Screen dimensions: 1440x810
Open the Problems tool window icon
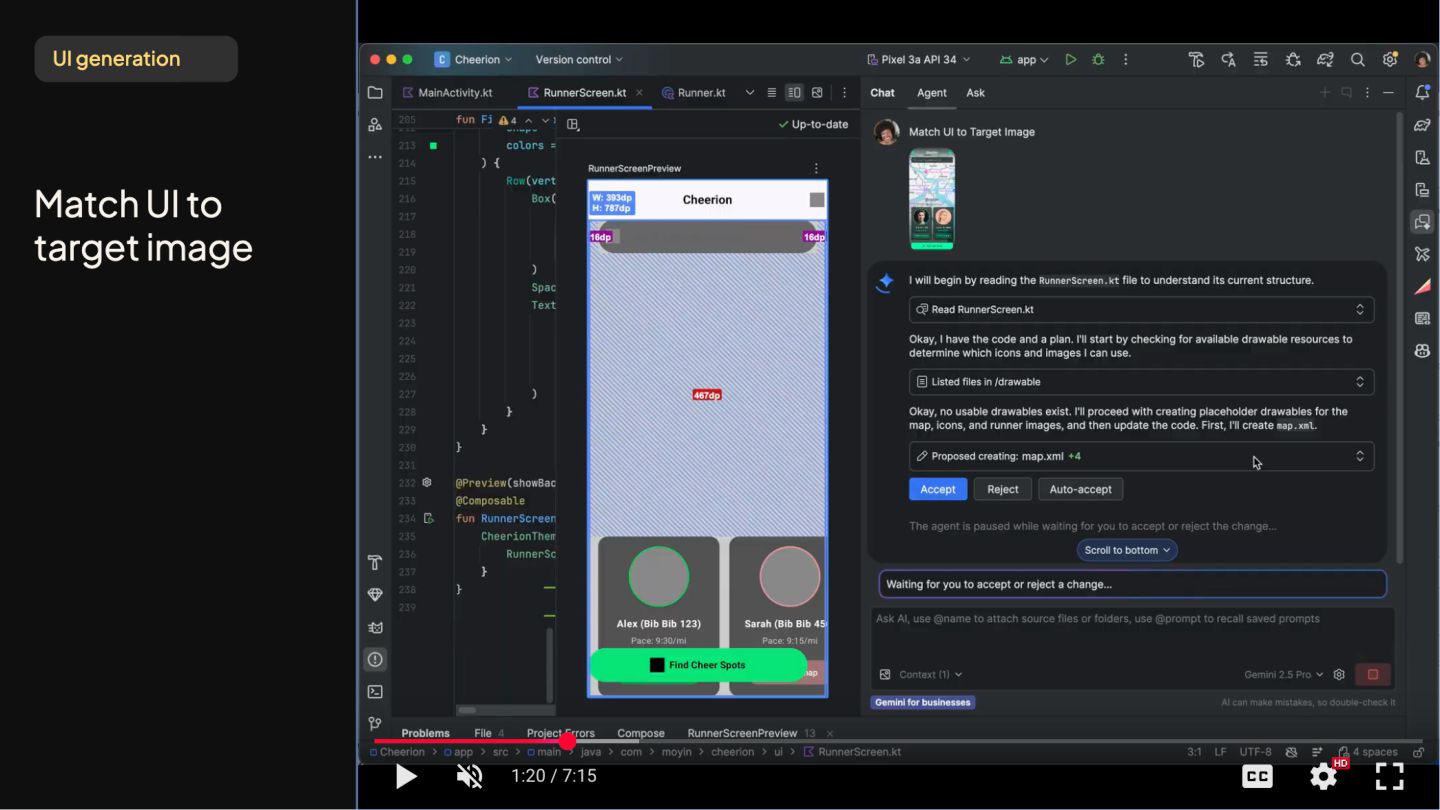[x=375, y=660]
